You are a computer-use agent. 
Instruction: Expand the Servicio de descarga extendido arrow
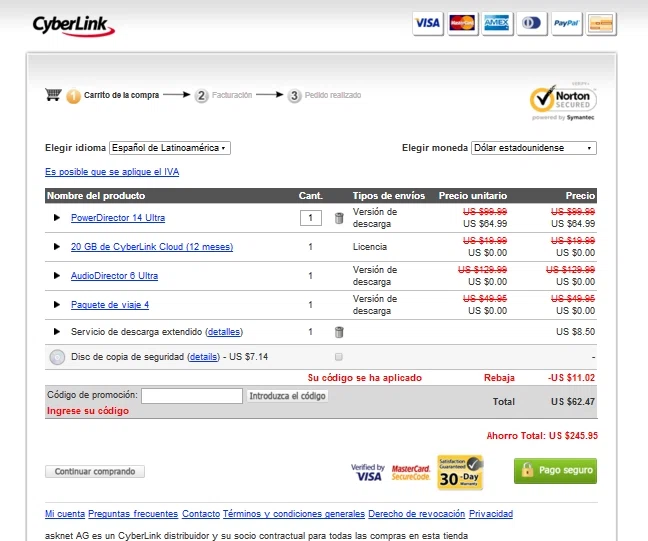(57, 331)
